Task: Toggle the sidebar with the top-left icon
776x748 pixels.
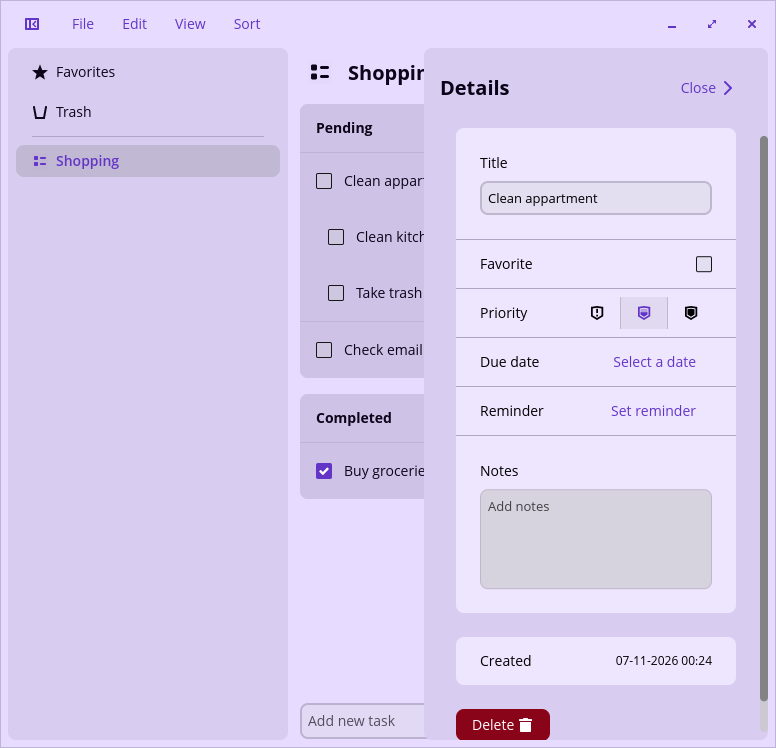Action: pyautogui.click(x=32, y=24)
